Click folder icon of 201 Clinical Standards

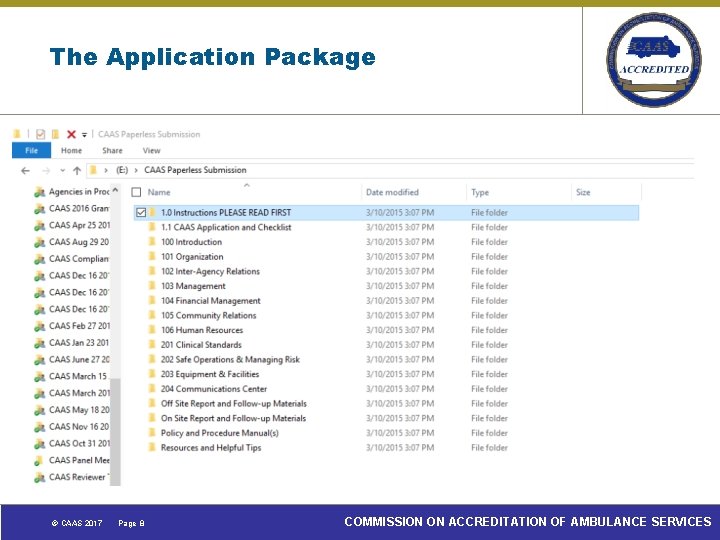click(x=152, y=345)
